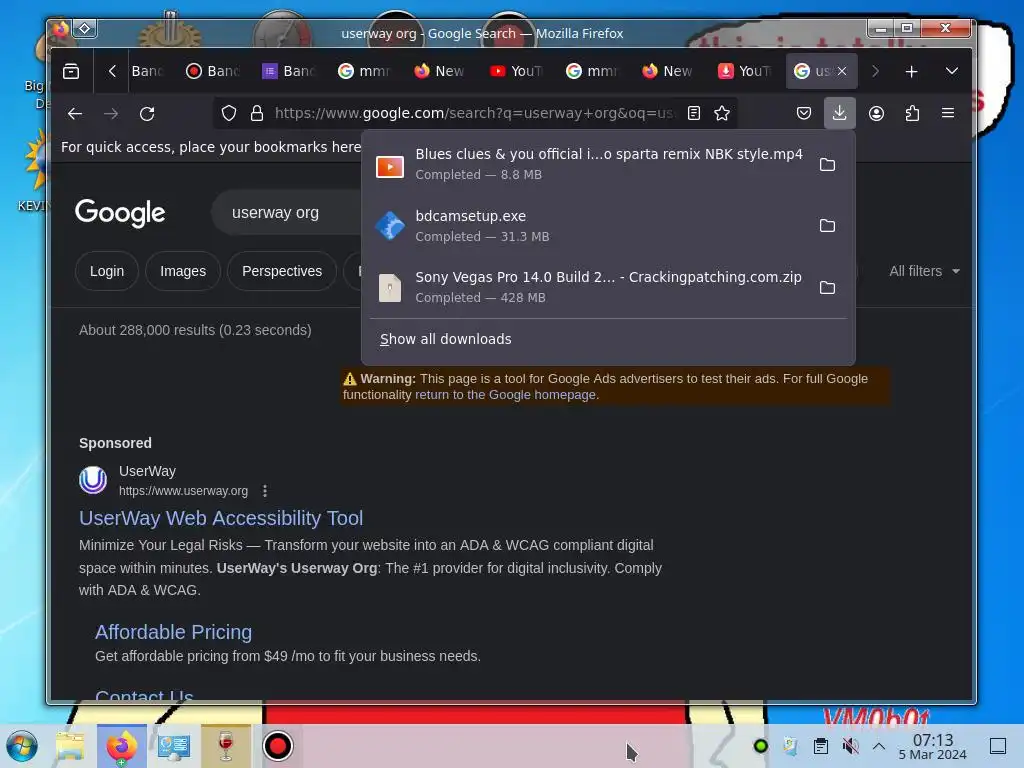Open Blues clues sparta remix mp4 download

(588, 164)
